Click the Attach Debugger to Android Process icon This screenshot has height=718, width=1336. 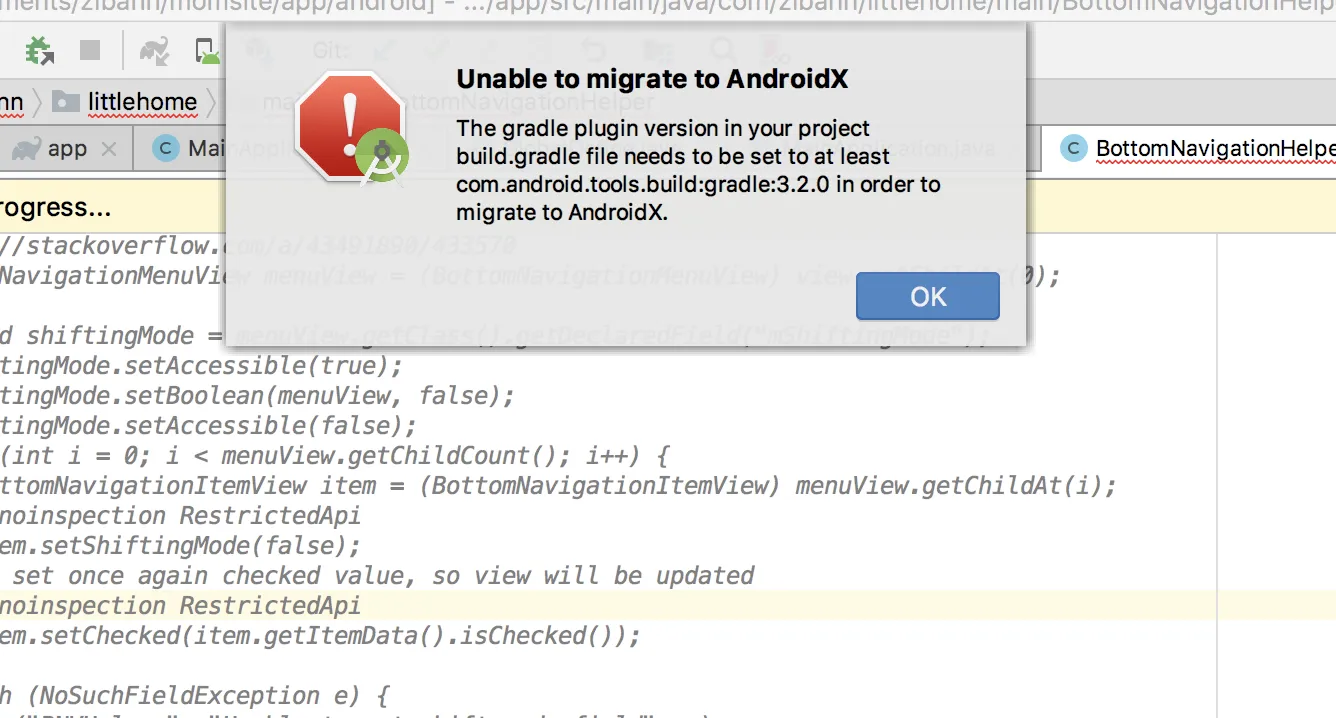(x=41, y=50)
